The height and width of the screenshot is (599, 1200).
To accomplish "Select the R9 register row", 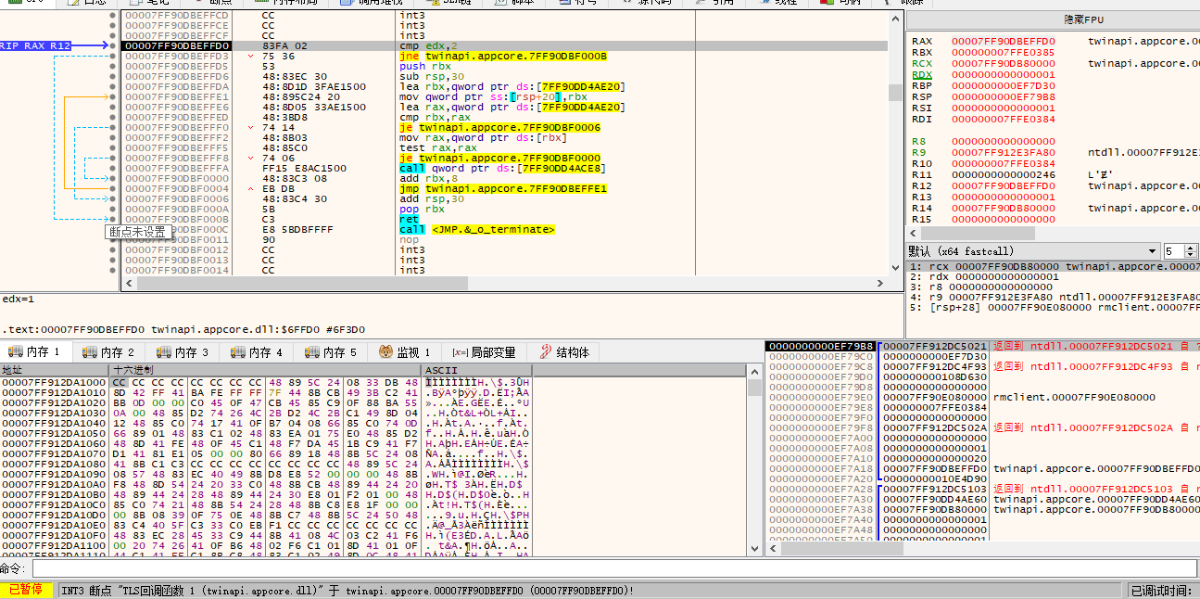I will point(1055,152).
